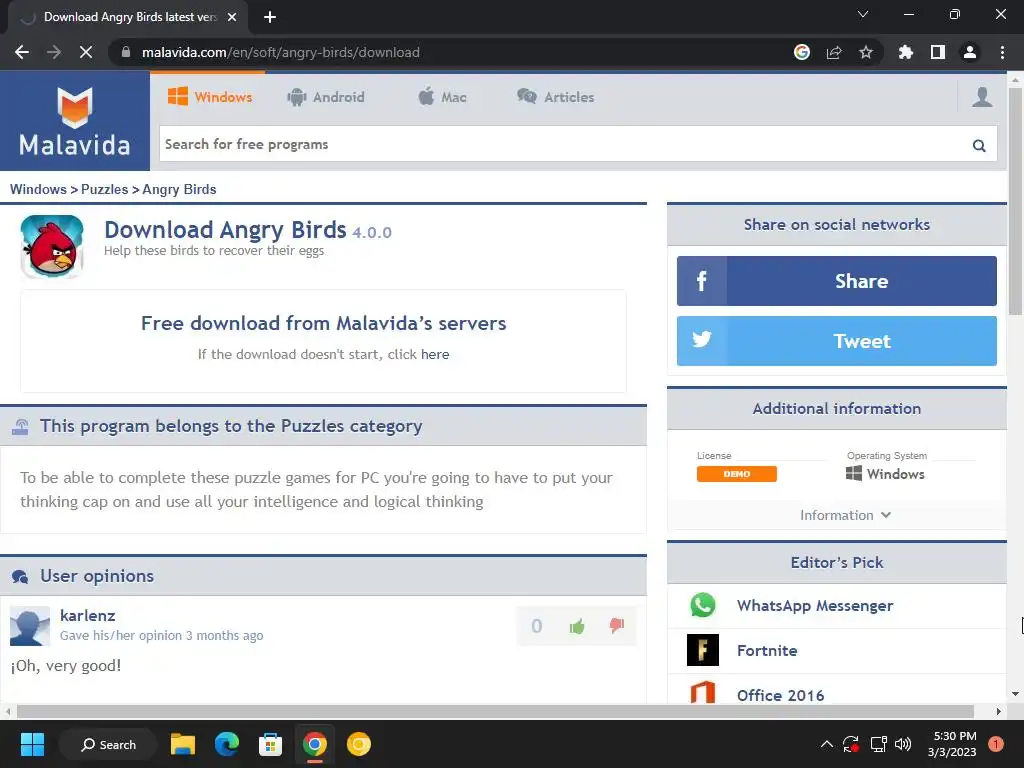Open the tab search dropdown

[x=863, y=14]
